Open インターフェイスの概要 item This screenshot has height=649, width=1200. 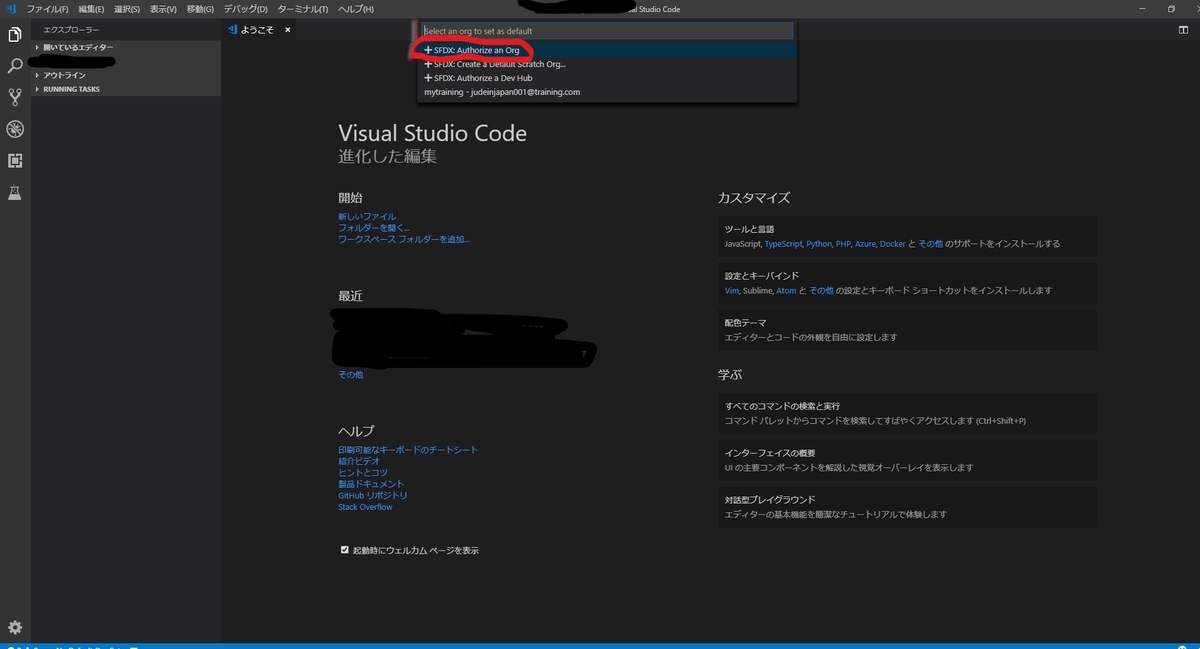tap(907, 460)
